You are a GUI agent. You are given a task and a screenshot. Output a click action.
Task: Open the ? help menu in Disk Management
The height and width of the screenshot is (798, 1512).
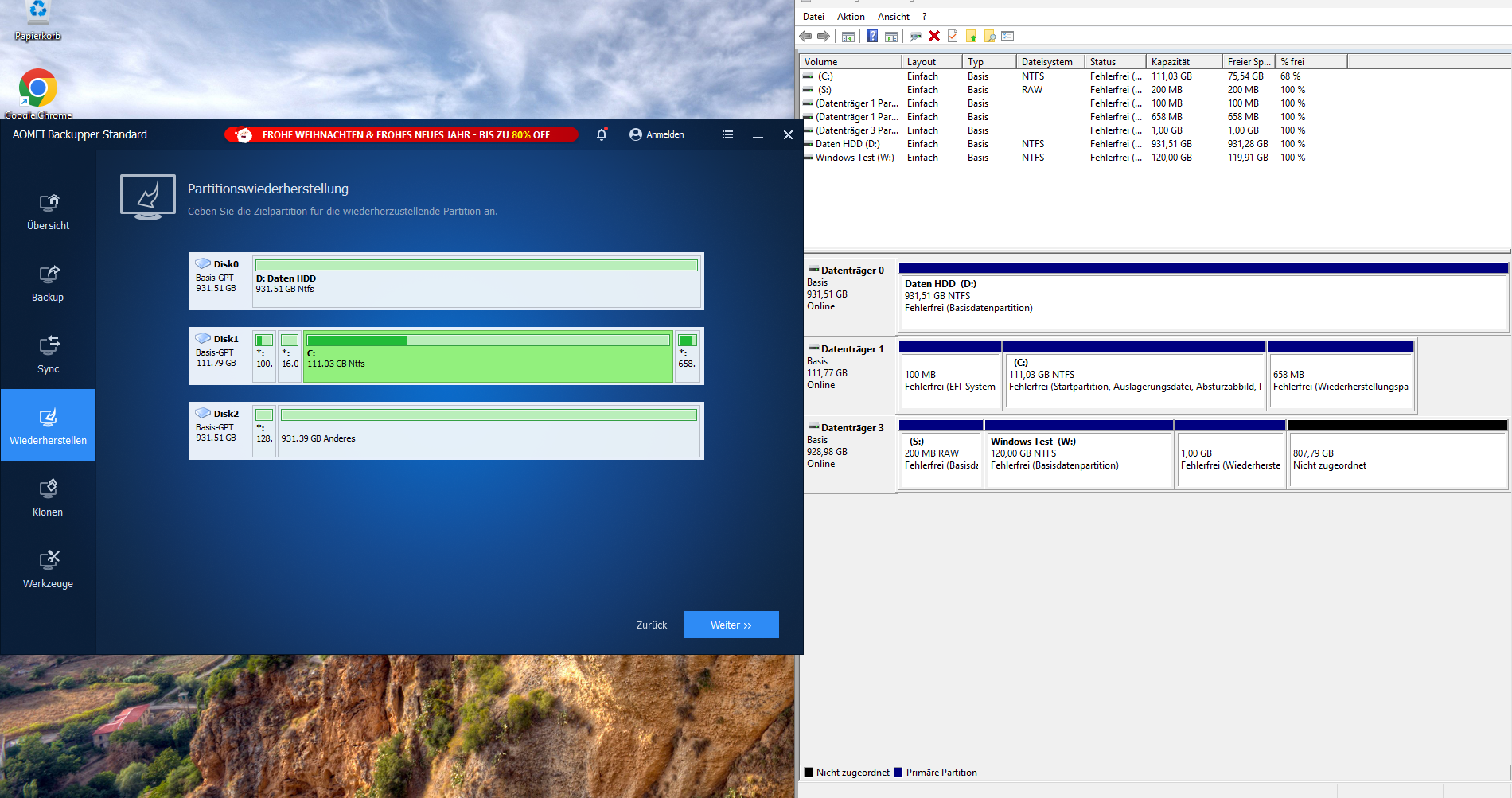click(924, 16)
